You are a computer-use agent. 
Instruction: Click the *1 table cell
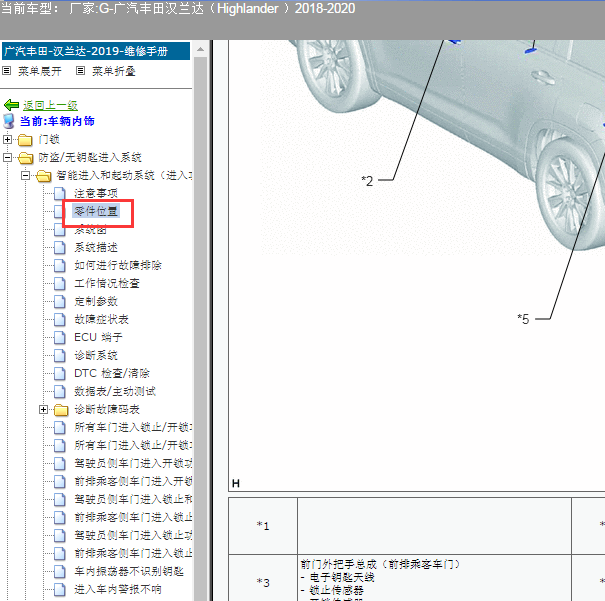click(263, 526)
